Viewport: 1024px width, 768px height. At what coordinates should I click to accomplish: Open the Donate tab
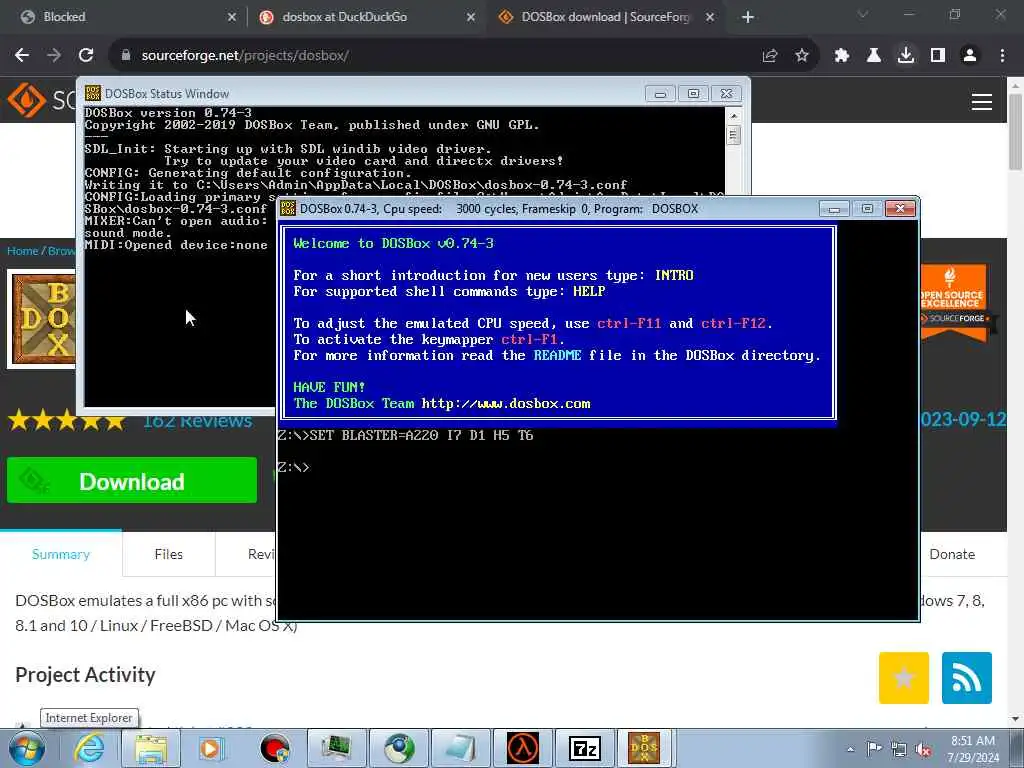(952, 554)
